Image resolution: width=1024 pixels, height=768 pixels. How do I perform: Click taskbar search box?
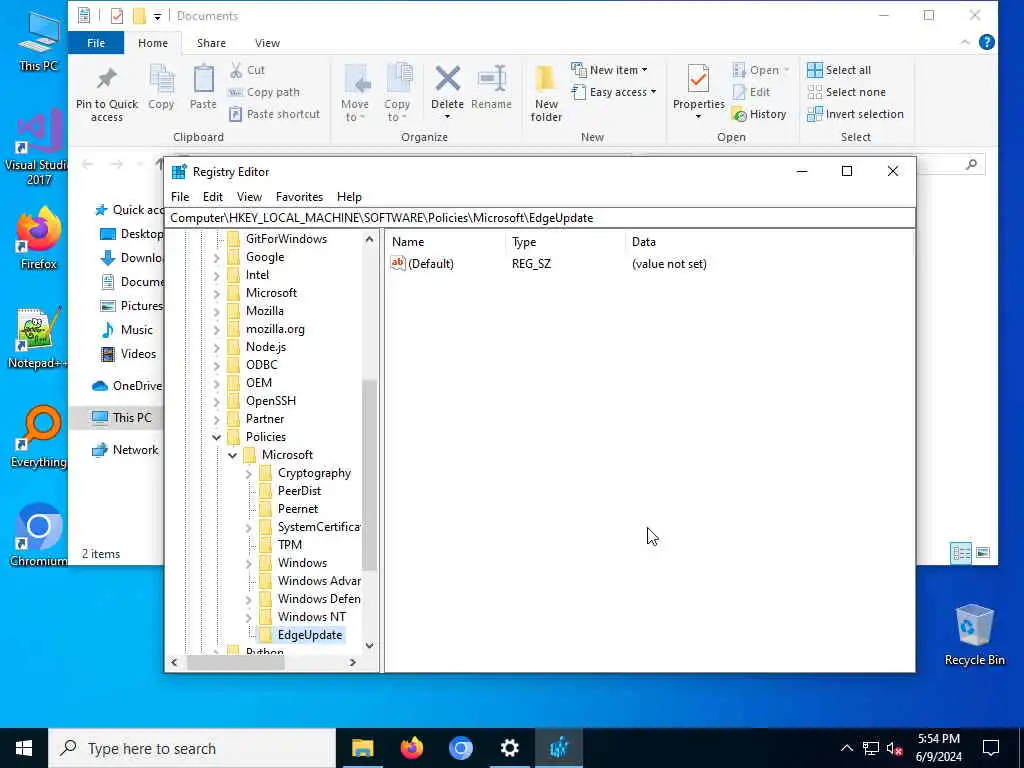(192, 748)
